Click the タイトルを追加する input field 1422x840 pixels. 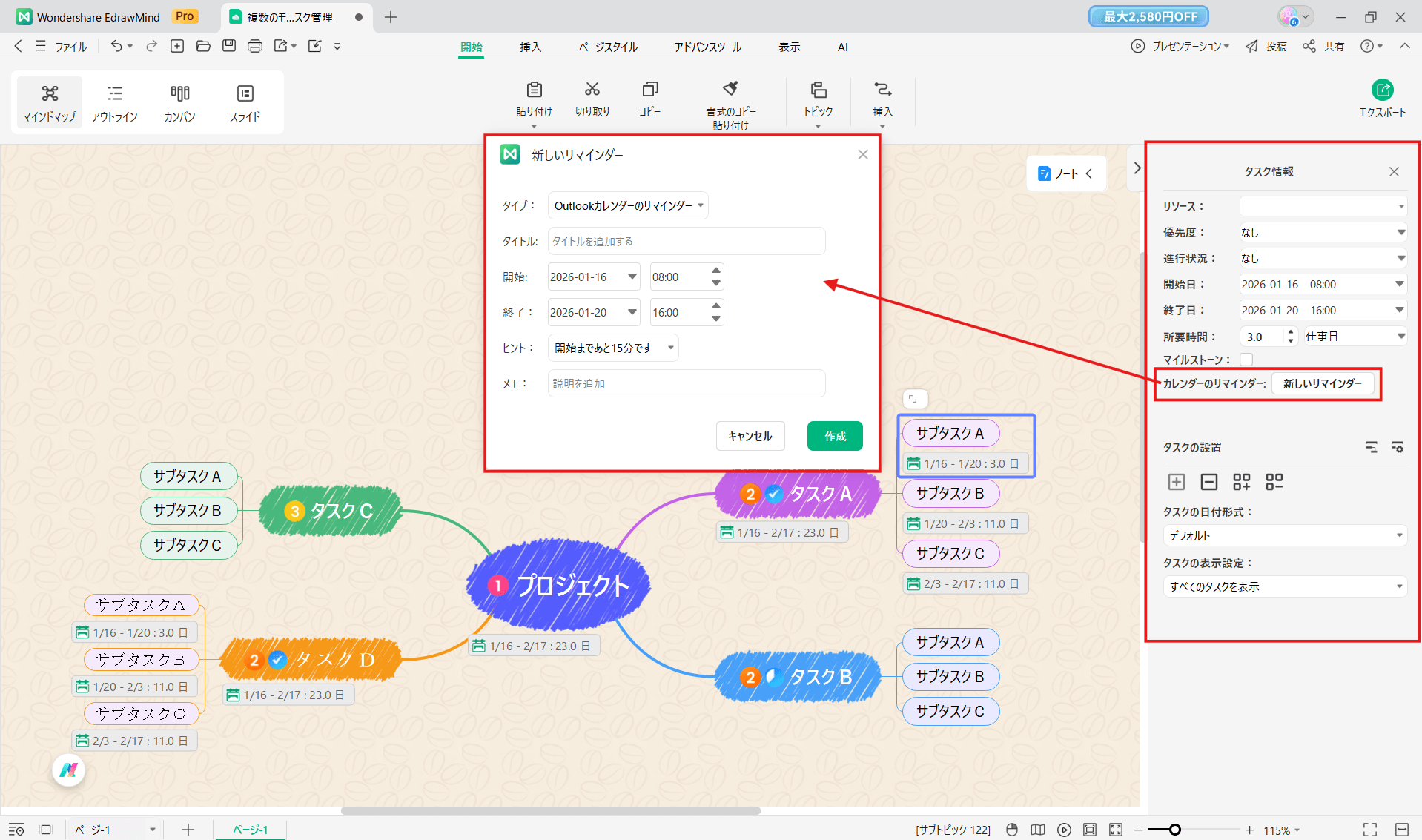[x=686, y=241]
